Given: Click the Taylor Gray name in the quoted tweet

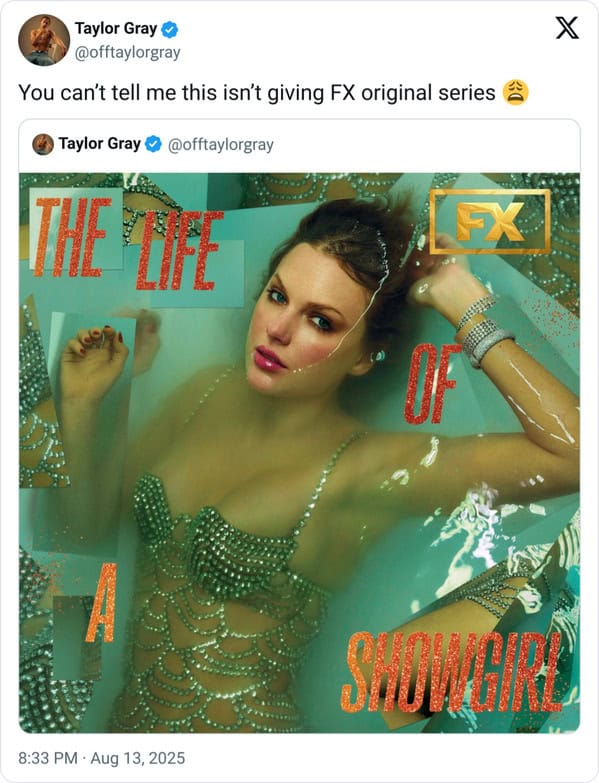Looking at the screenshot, I should coord(99,144).
